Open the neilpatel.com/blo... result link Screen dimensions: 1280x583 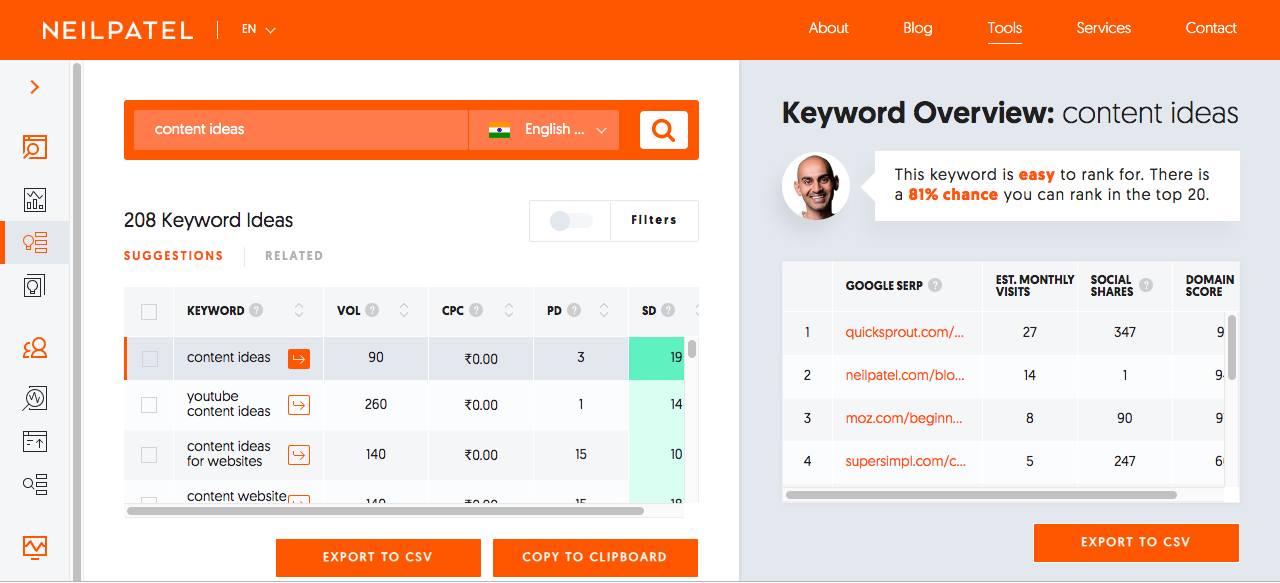[905, 375]
